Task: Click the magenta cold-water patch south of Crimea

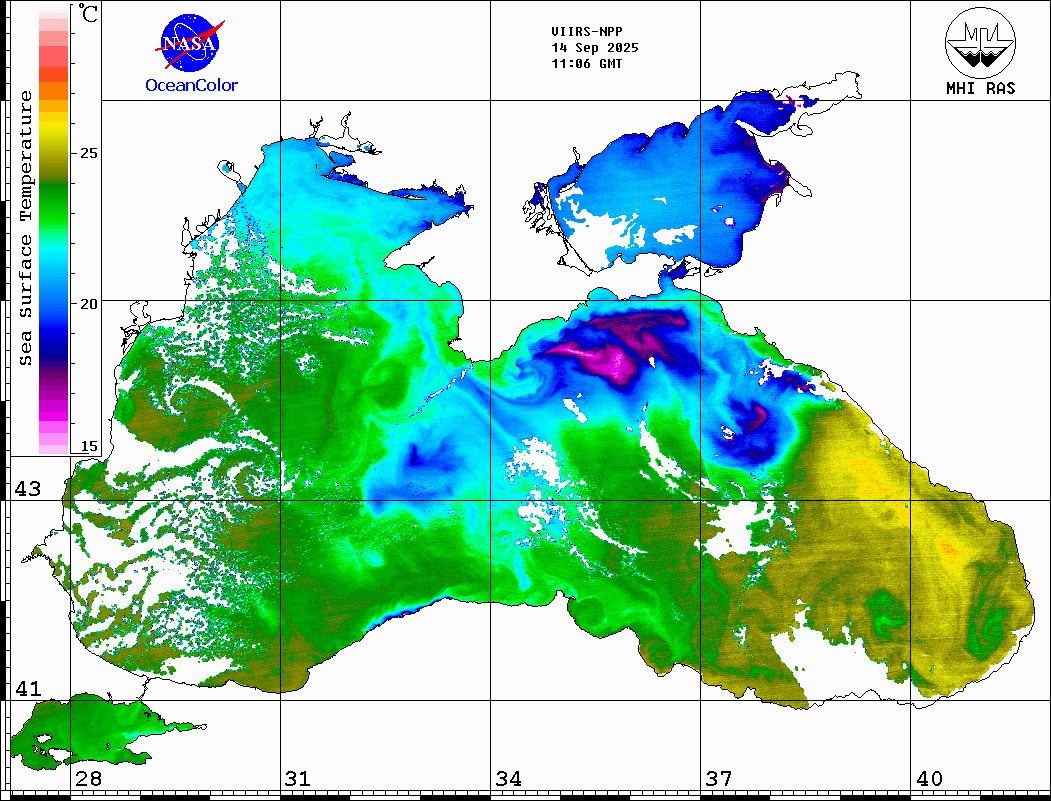Action: pos(610,355)
